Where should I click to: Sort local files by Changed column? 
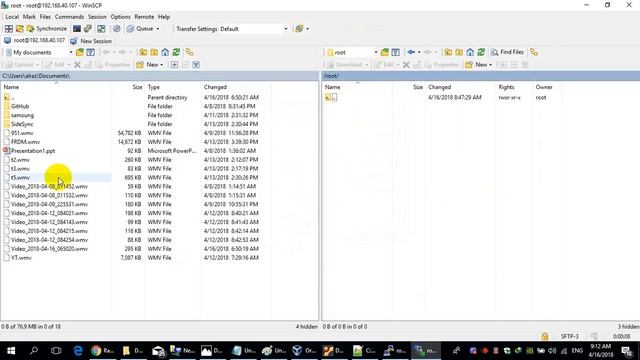click(215, 87)
